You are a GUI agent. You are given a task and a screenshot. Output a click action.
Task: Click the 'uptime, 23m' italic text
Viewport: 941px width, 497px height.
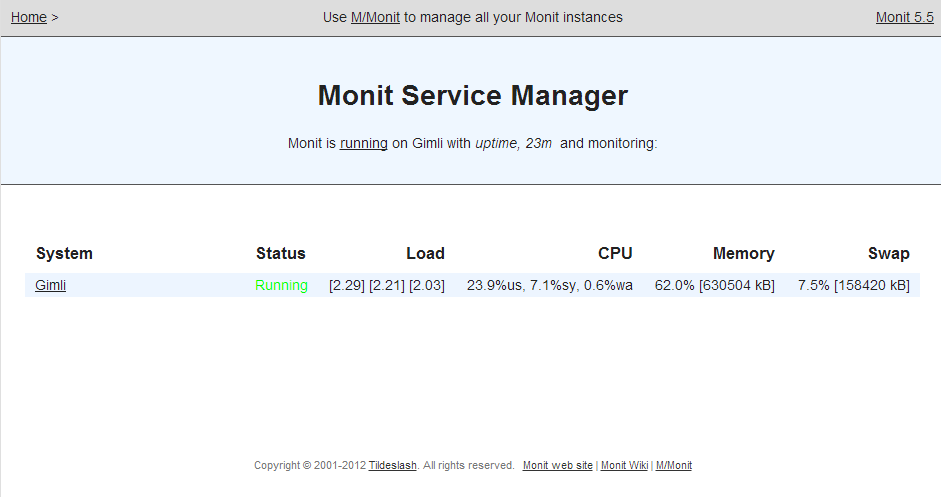pyautogui.click(x=513, y=143)
